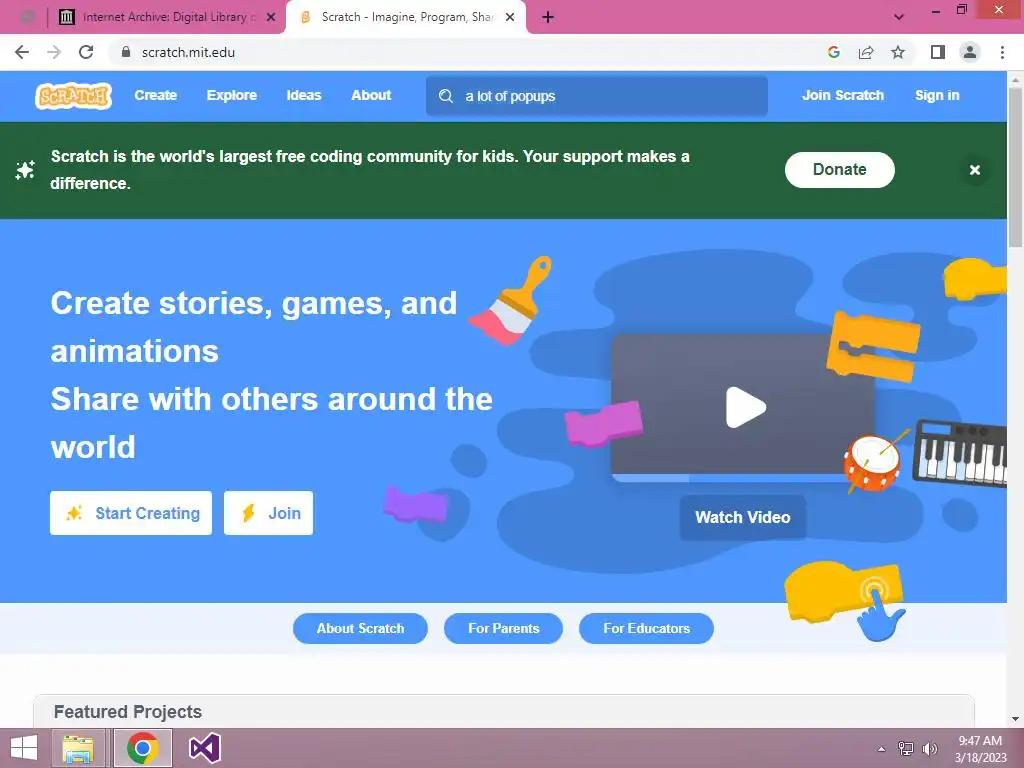Screen dimensions: 1024x768
Task: Click the Featured Projects heading
Action: (x=127, y=712)
